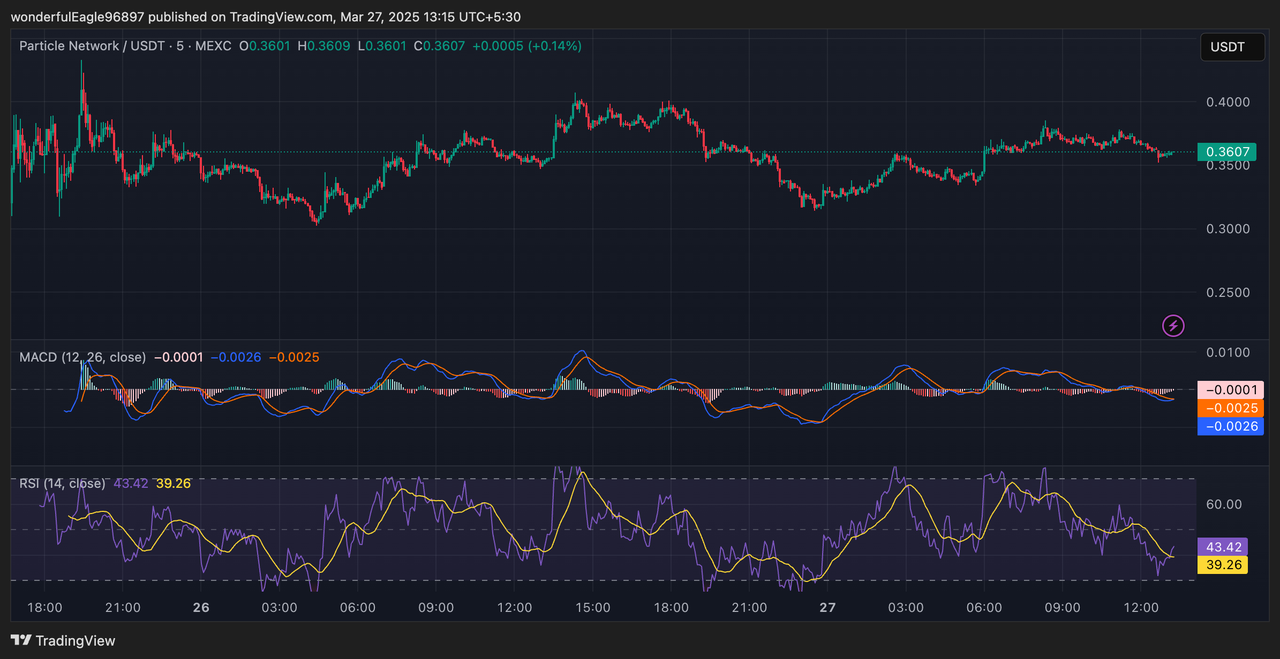Select the MACD (12, 26, close) legend
Screen dimensions: 1280x659
[83, 357]
